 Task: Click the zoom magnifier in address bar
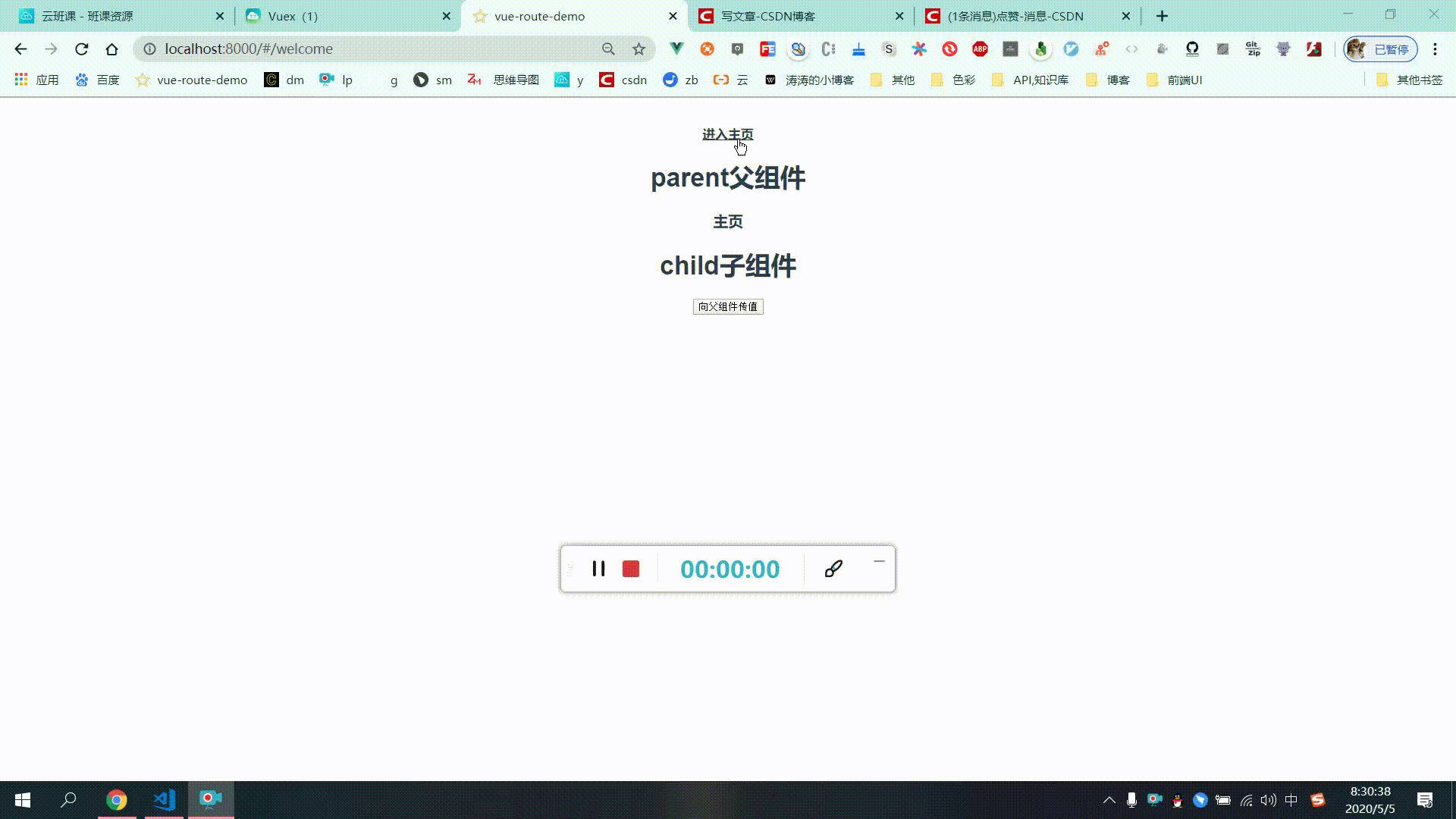coord(608,49)
